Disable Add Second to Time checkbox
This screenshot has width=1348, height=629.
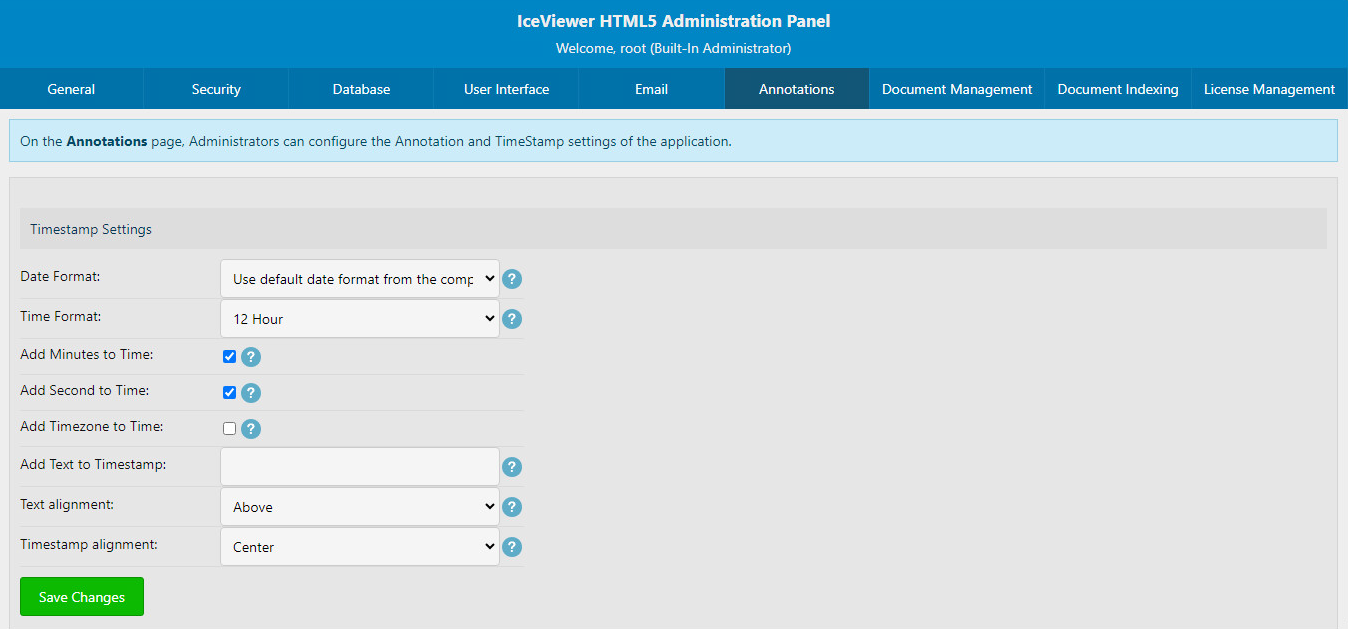[x=229, y=393]
